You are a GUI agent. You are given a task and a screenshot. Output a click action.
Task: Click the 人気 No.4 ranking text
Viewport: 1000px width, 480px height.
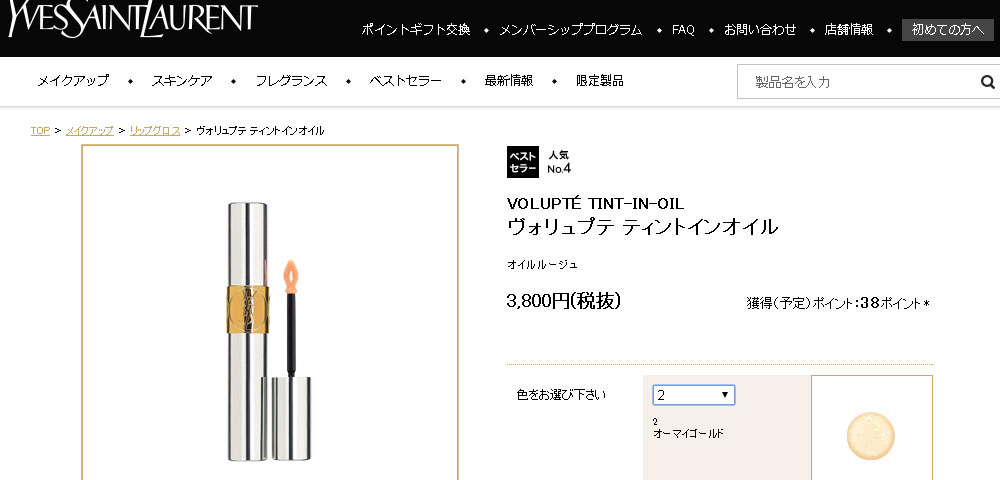pyautogui.click(x=559, y=162)
